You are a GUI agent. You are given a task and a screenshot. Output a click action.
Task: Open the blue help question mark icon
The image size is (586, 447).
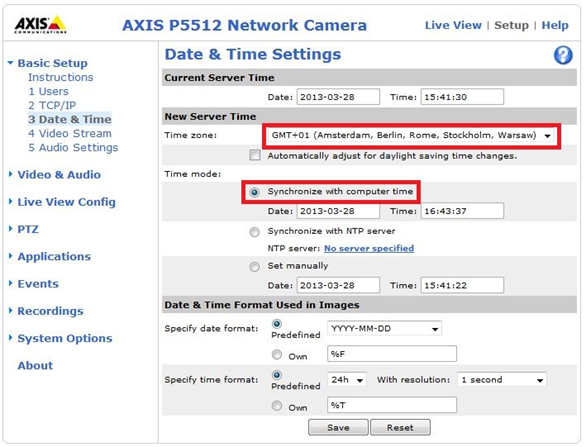(x=562, y=55)
